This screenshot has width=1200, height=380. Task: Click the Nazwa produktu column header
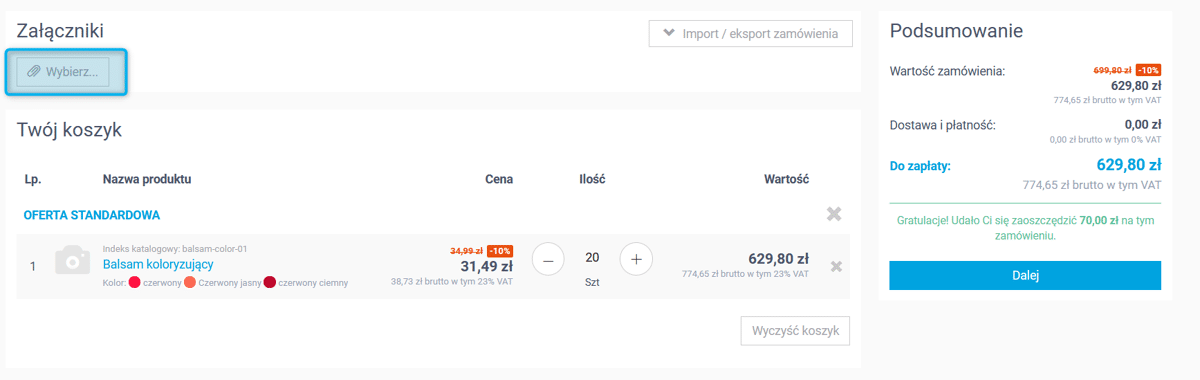click(147, 179)
